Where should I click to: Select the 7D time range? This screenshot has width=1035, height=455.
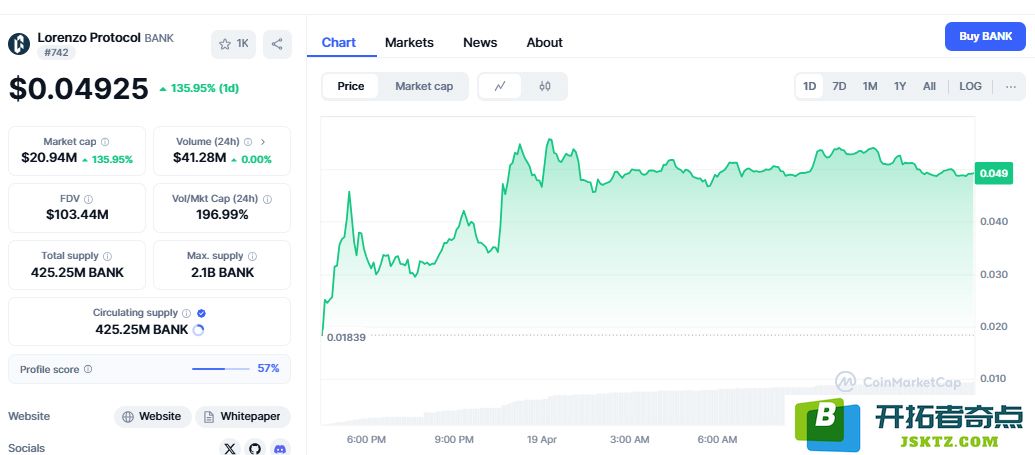(839, 87)
